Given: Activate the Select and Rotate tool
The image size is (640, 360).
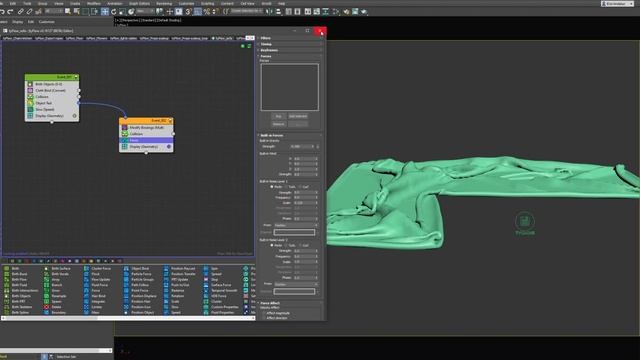Looking at the screenshot, I should [113, 12].
